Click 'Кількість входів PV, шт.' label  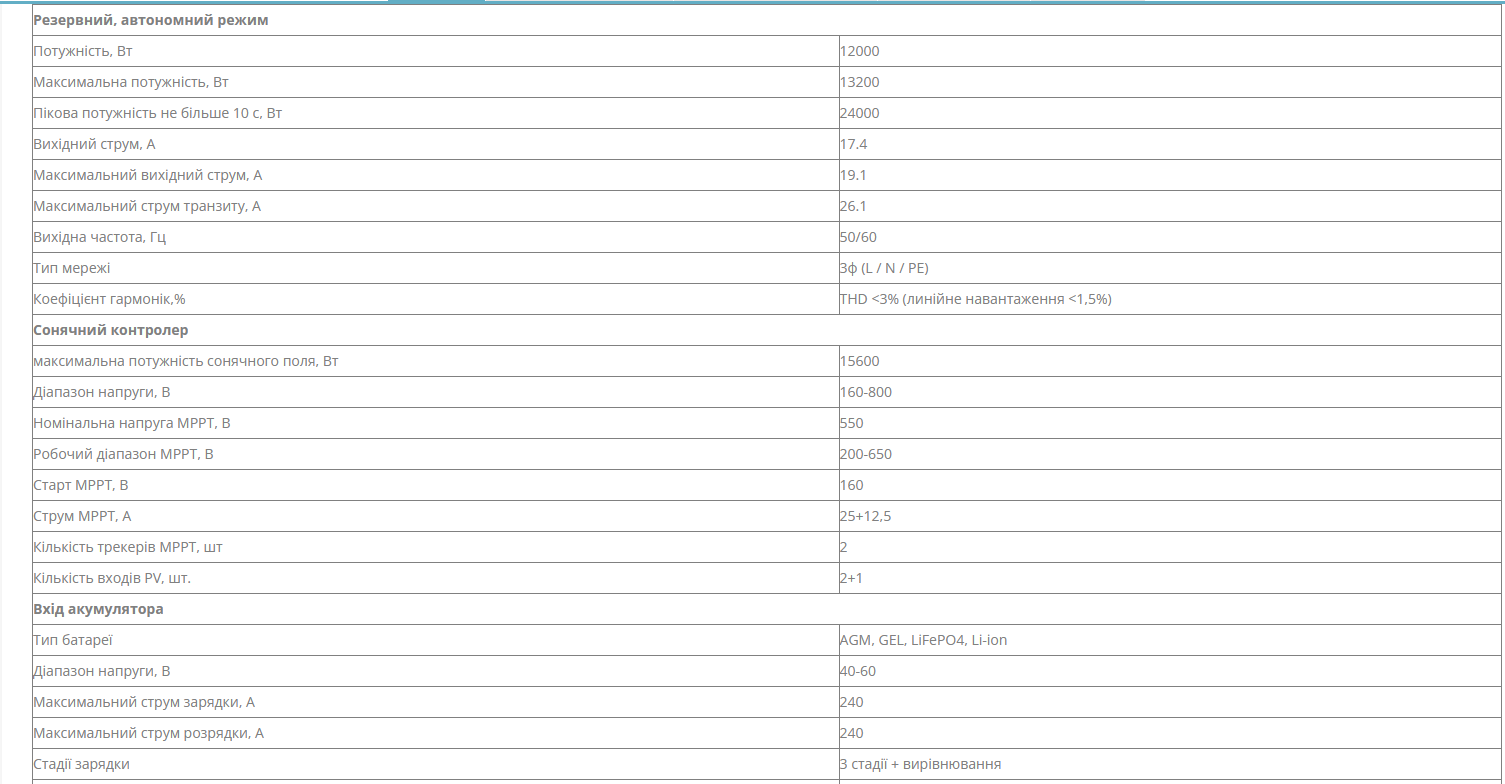pyautogui.click(x=112, y=578)
